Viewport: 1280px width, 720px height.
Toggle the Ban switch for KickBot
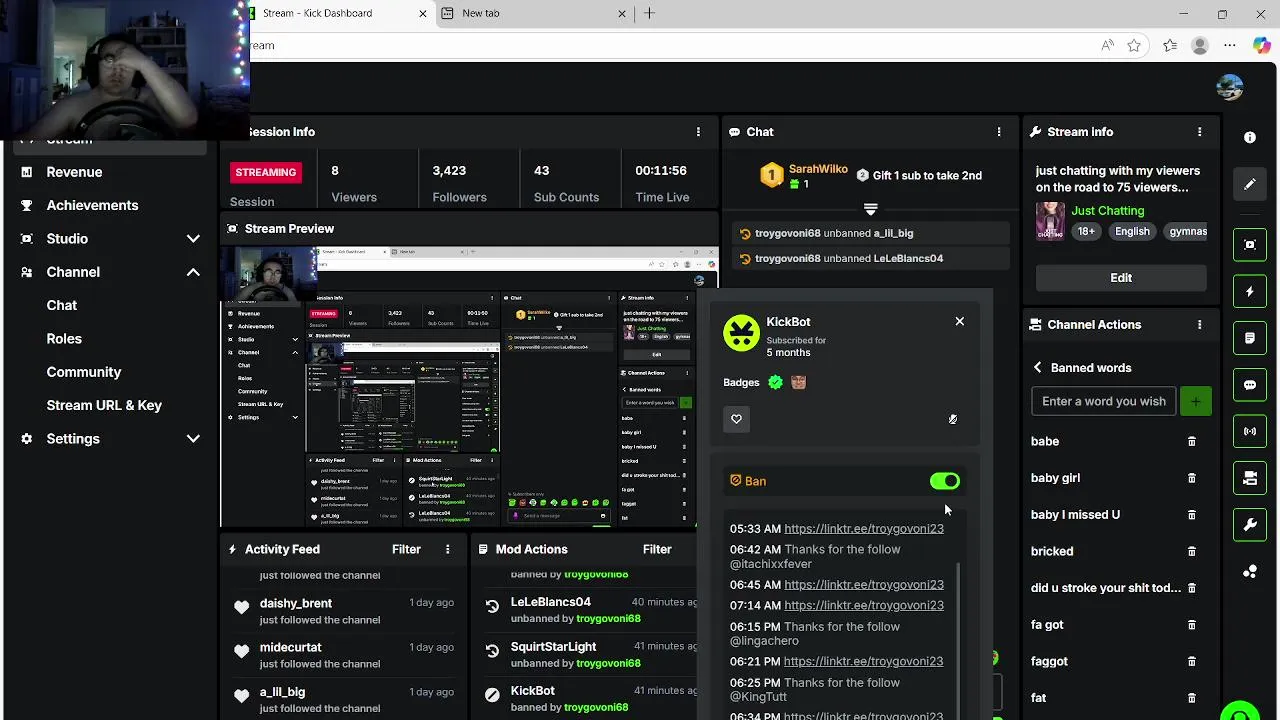click(944, 481)
